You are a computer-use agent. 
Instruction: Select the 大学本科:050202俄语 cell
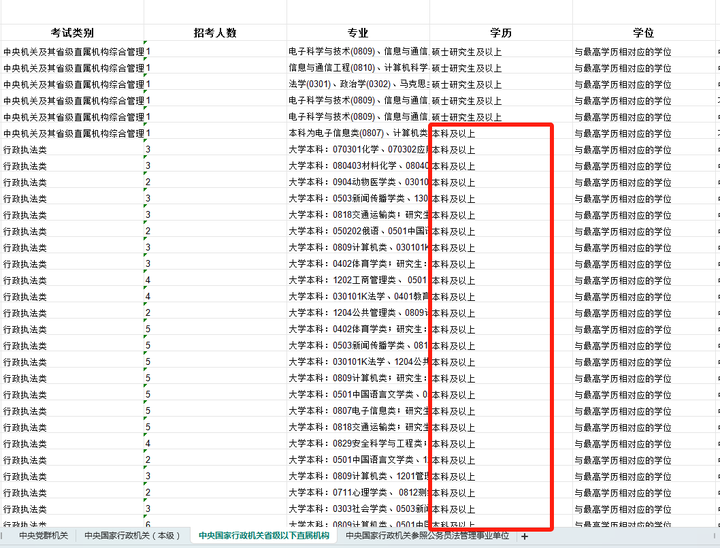(358, 231)
